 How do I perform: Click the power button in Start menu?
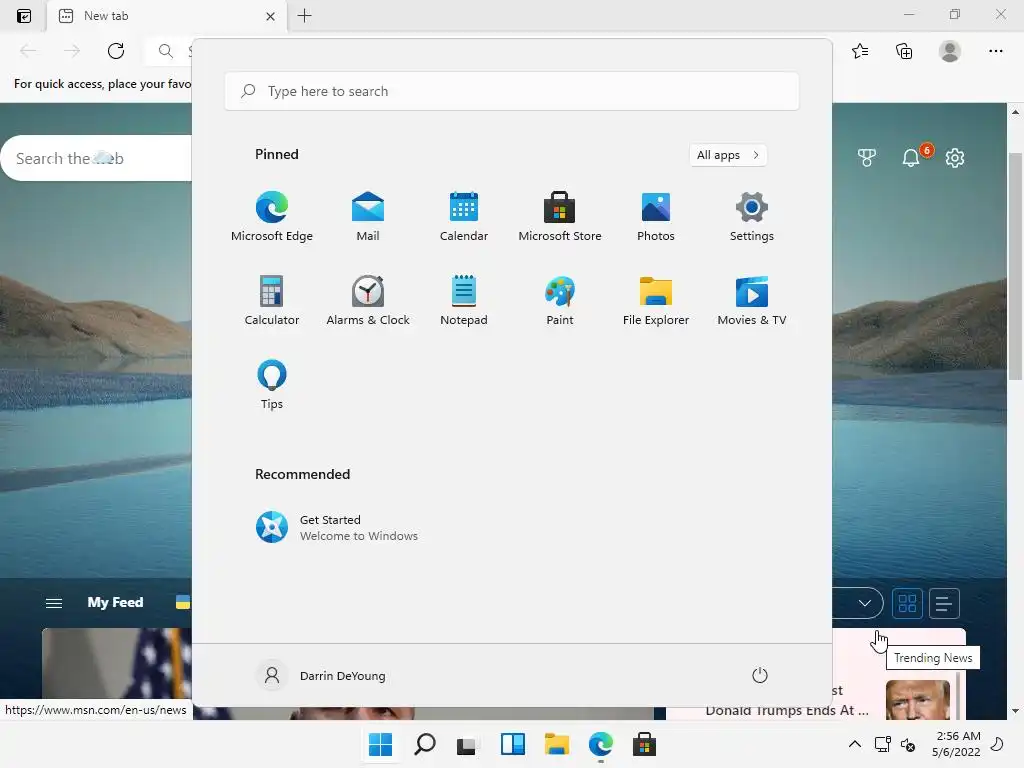760,675
